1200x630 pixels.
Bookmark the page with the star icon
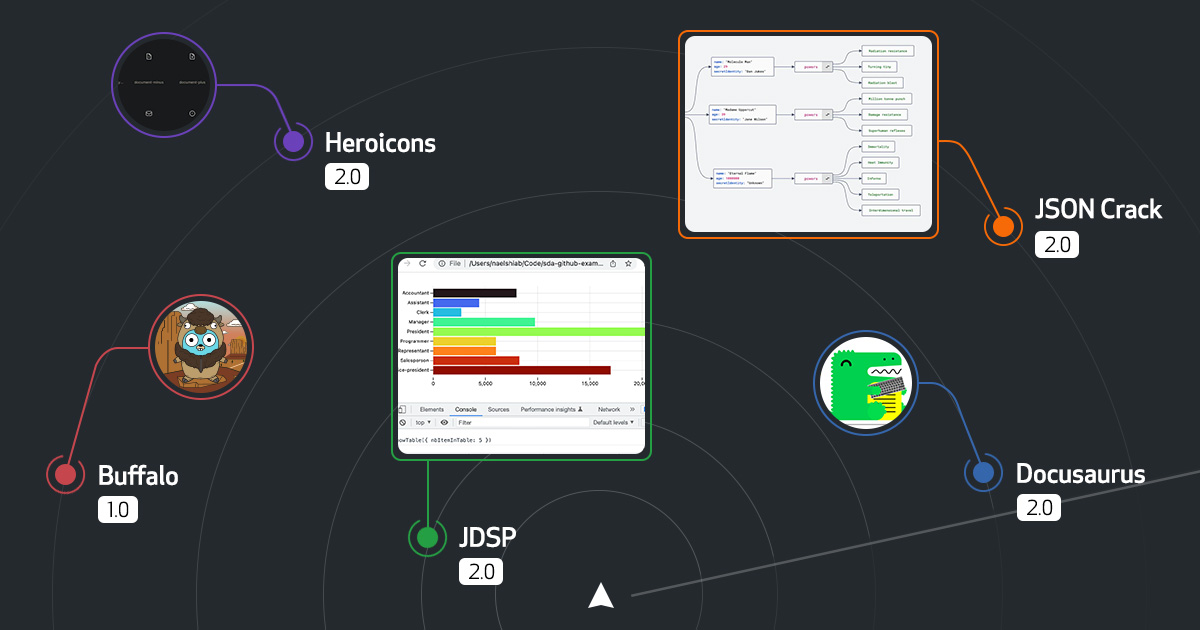point(628,264)
